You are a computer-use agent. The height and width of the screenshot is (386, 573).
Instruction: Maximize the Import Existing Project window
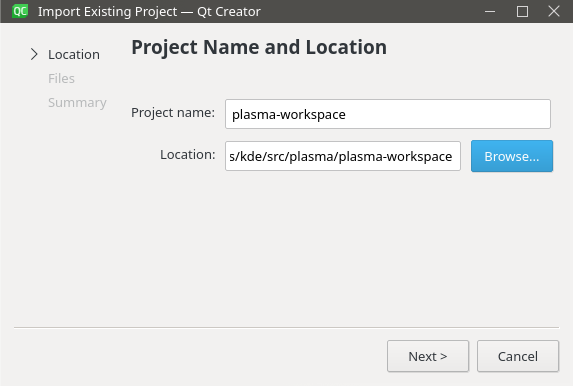pos(522,11)
